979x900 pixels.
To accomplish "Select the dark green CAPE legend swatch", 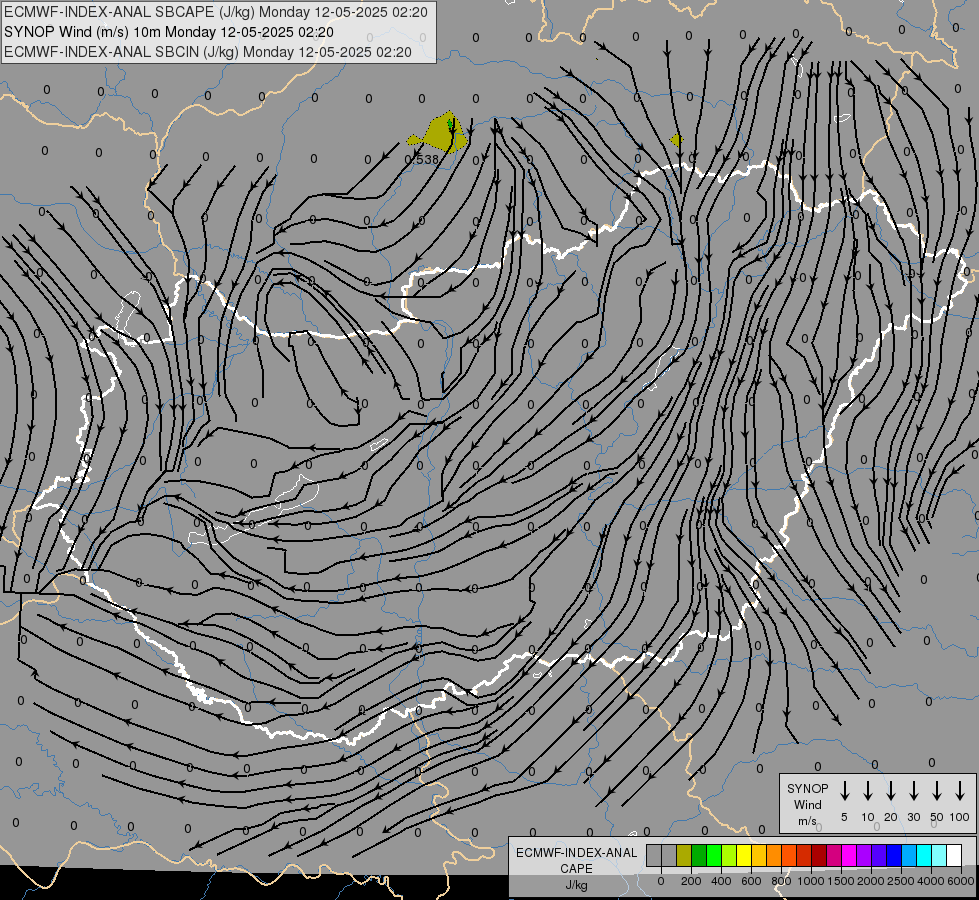I will [x=699, y=855].
